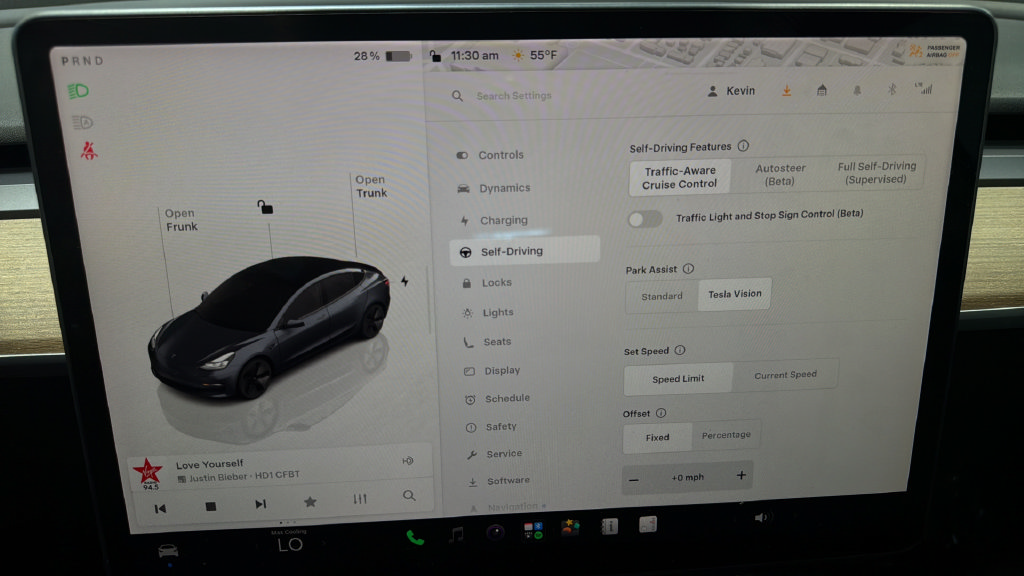Show info for Self-Driving Features
This screenshot has width=1024, height=576.
[x=743, y=146]
